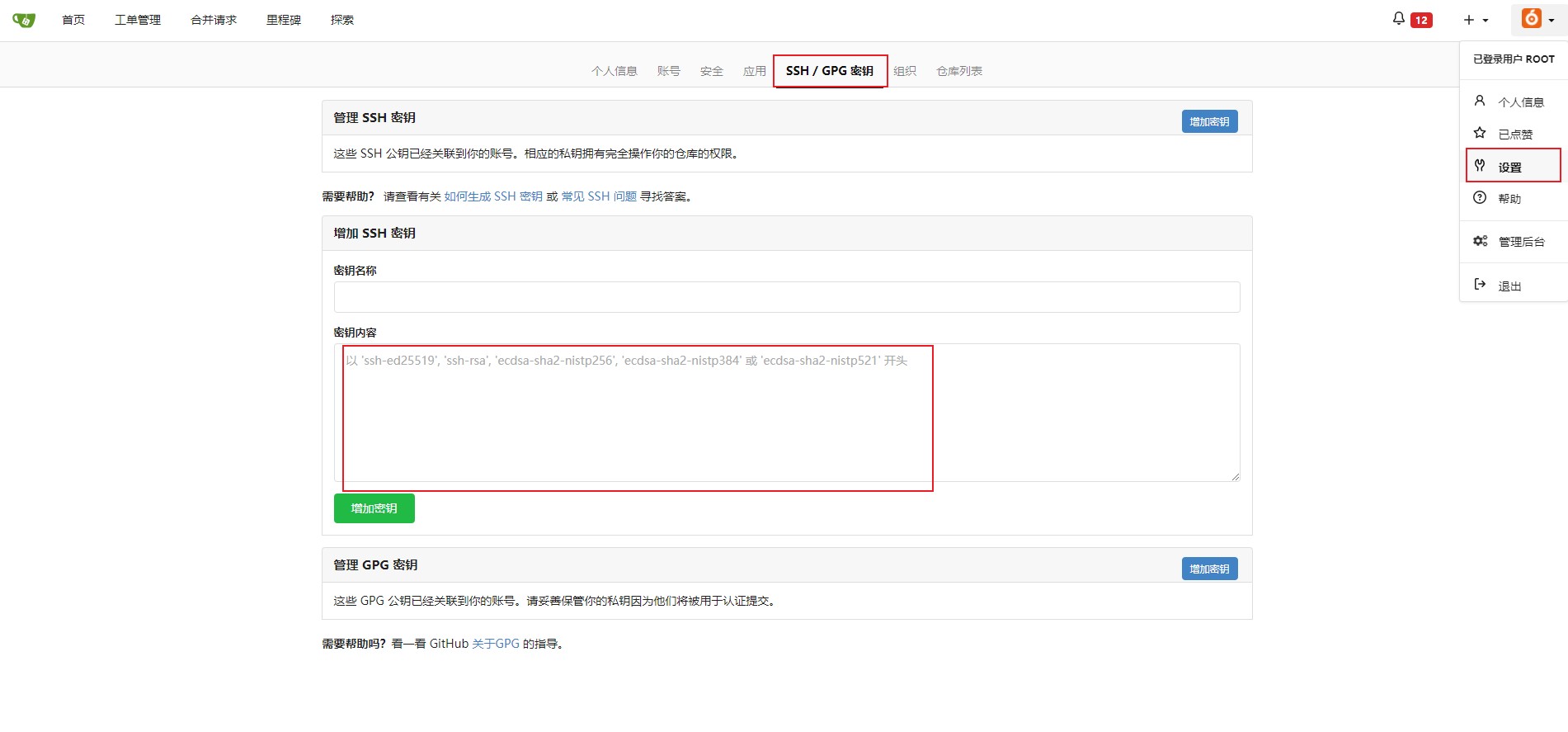
Task: Open the plus create dropdown
Action: tap(1476, 20)
